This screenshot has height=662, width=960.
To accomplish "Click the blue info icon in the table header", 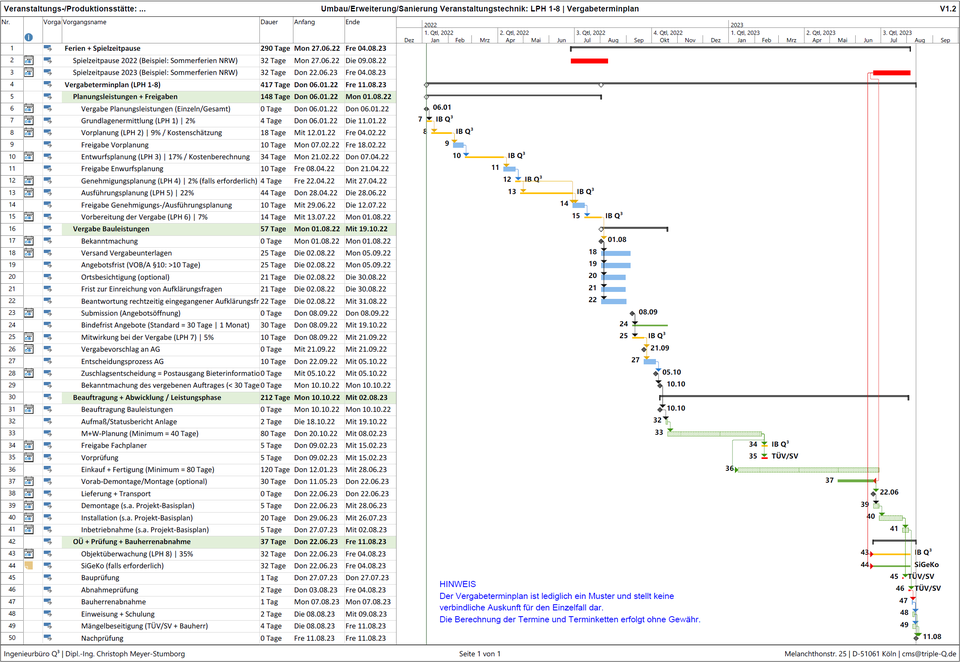I will (30, 38).
